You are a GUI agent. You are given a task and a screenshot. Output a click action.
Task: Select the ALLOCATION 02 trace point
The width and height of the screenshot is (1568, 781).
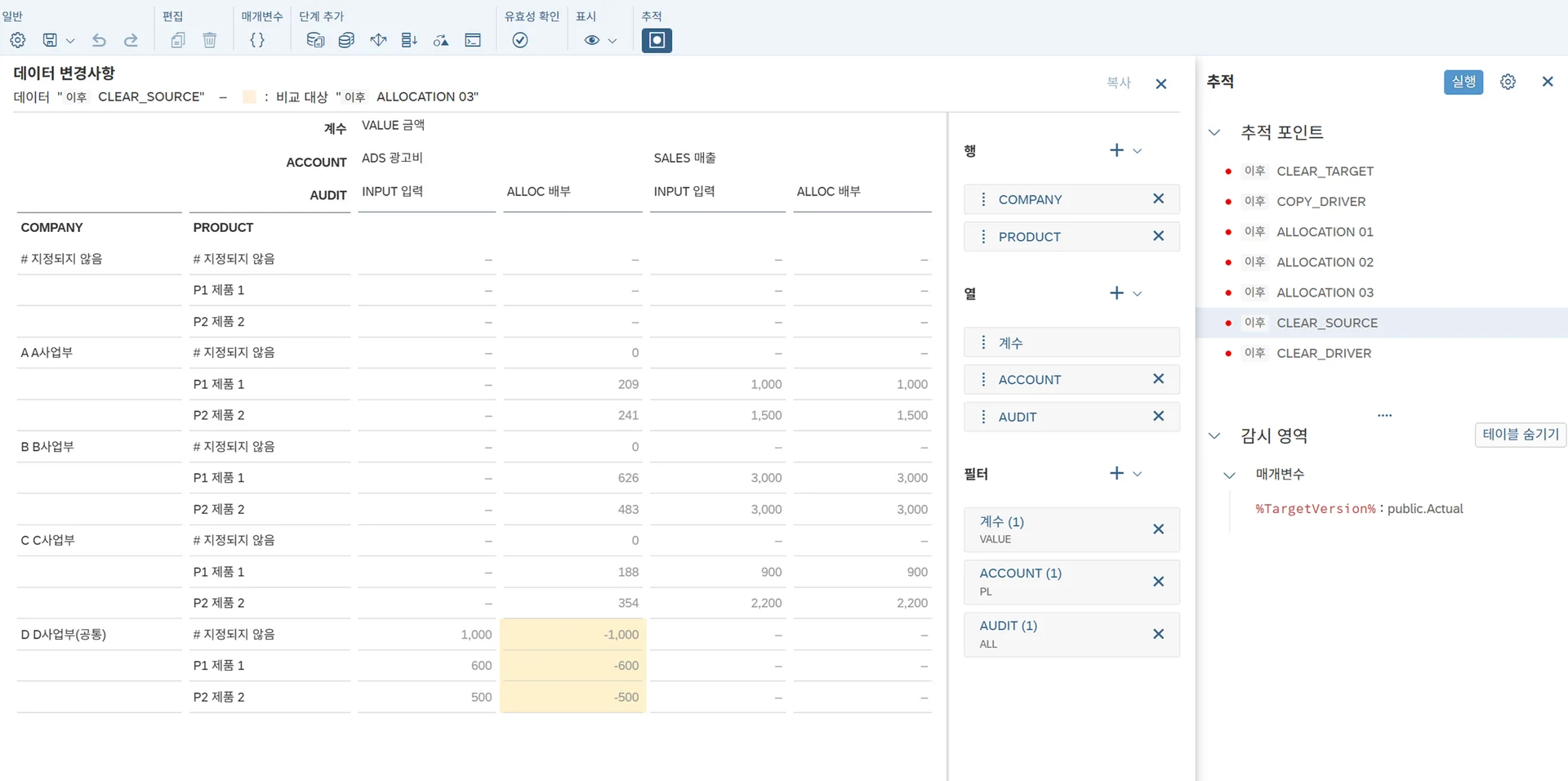tap(1325, 262)
